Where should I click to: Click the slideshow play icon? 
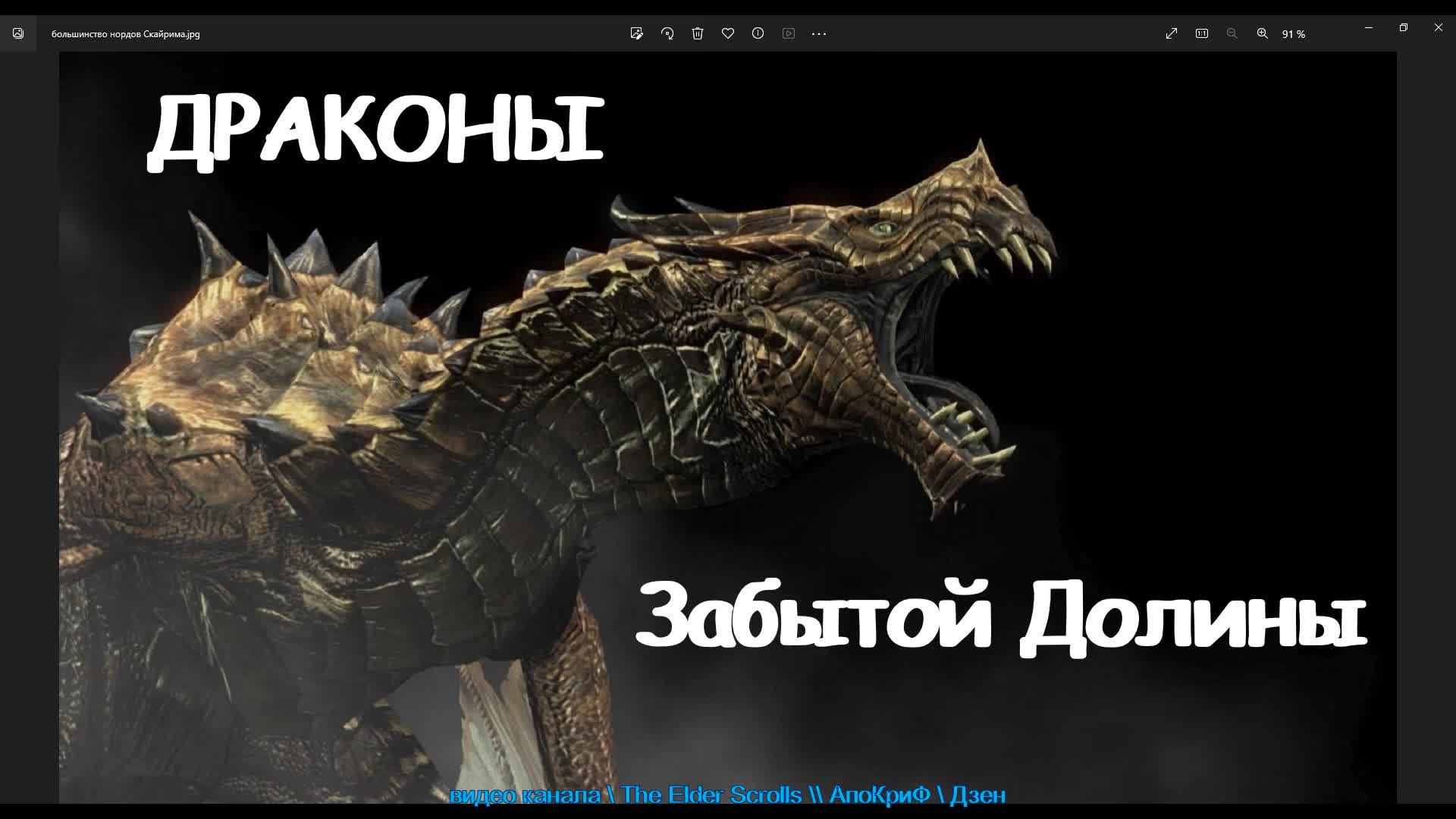point(789,33)
